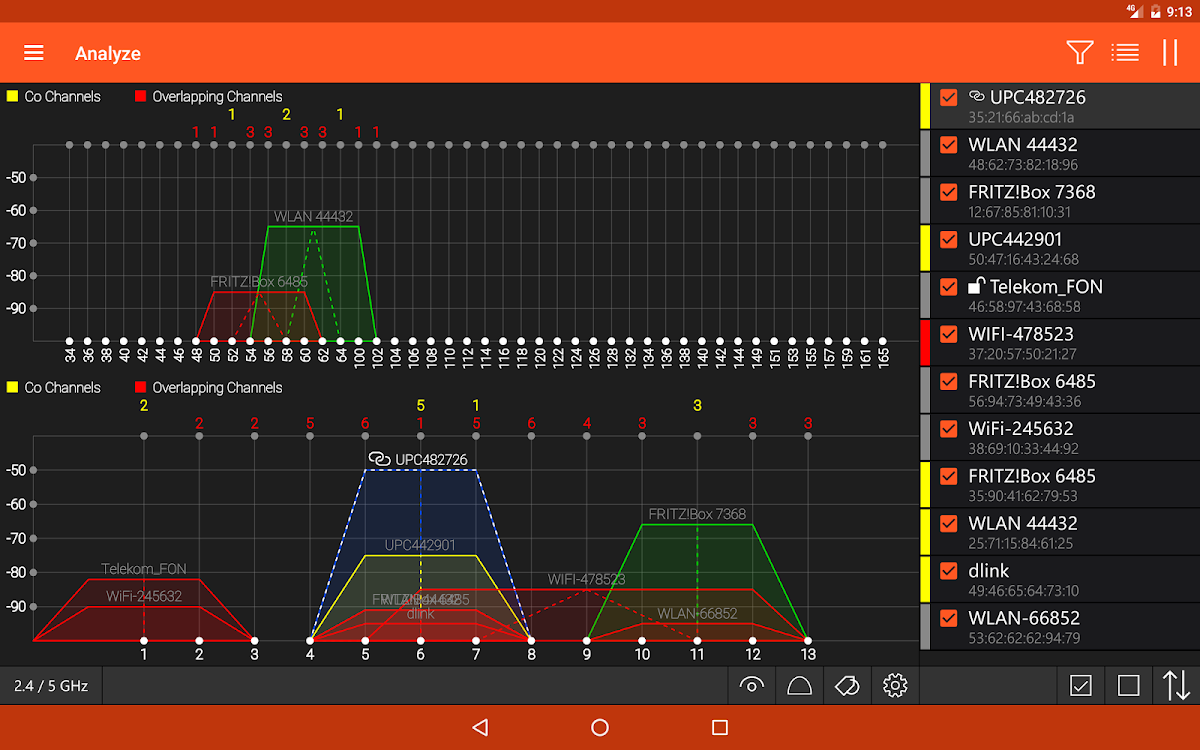The height and width of the screenshot is (750, 1200).
Task: Switch to list view icon
Action: pos(1125,53)
